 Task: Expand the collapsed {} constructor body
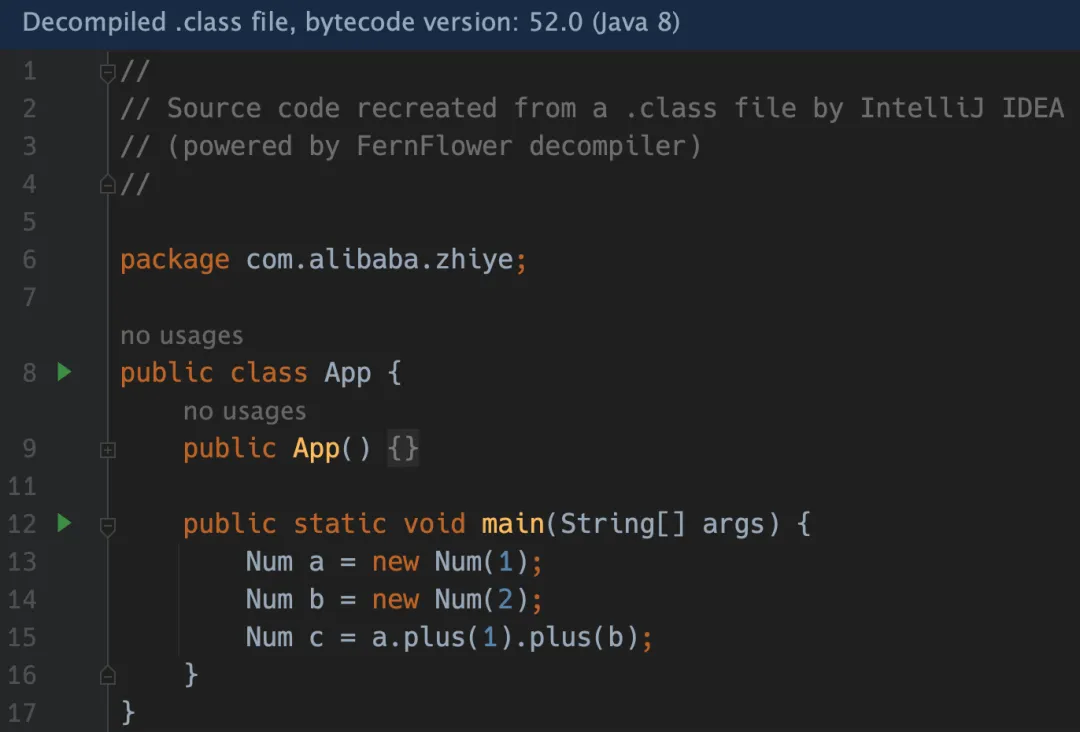tap(403, 449)
